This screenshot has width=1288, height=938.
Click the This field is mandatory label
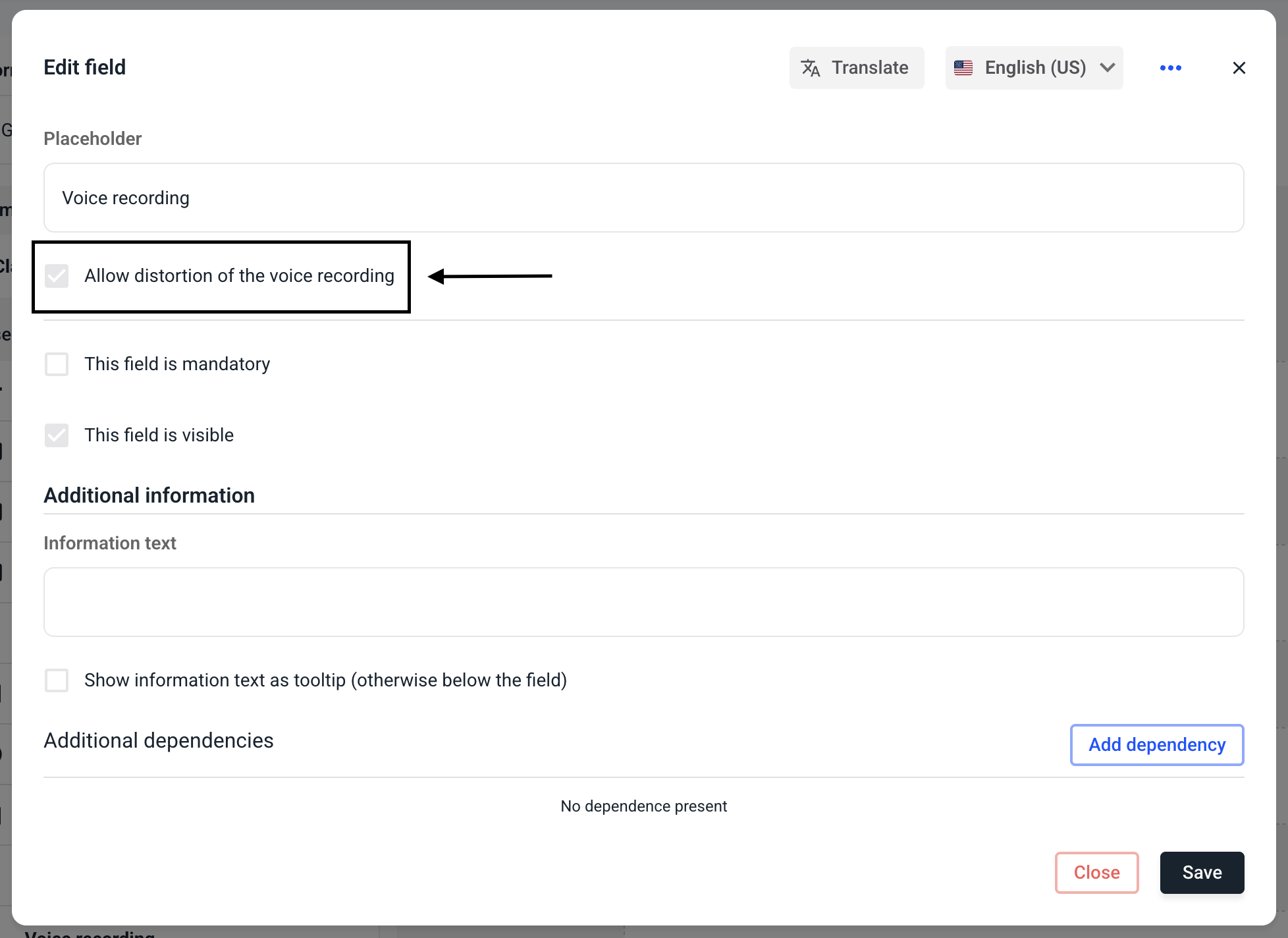tap(177, 364)
